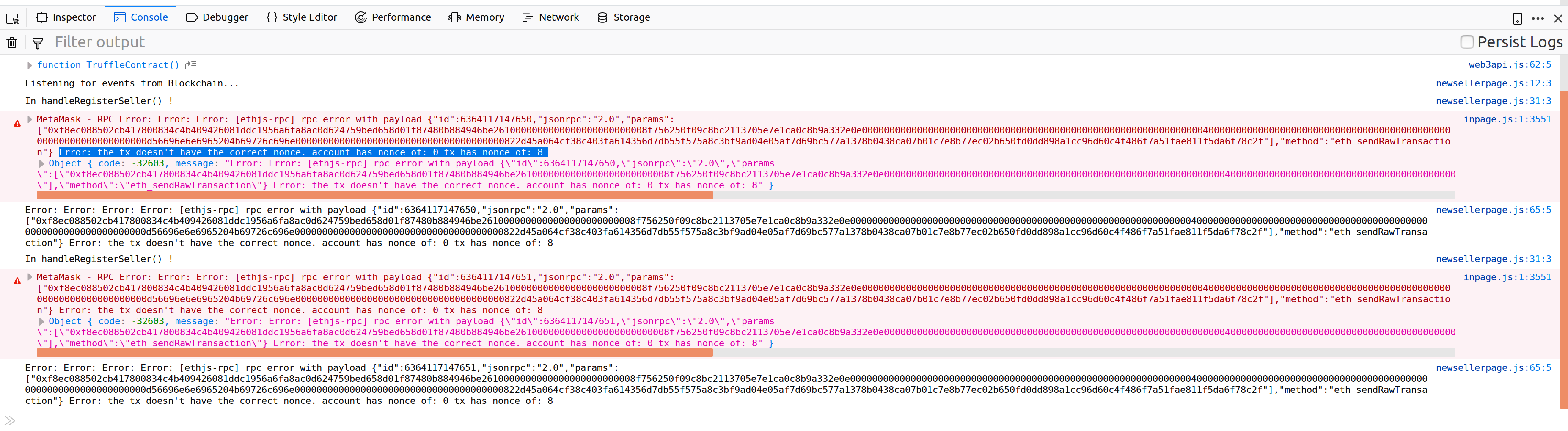
Task: Click the pick-element inspector icon
Action: pos(12,19)
